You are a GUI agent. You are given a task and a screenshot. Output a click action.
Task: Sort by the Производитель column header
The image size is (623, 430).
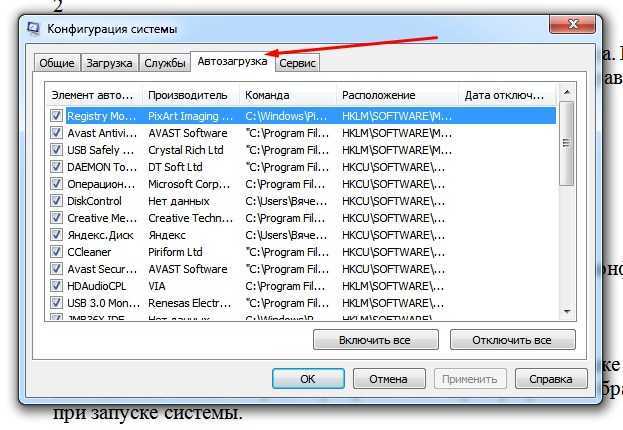tap(190, 95)
